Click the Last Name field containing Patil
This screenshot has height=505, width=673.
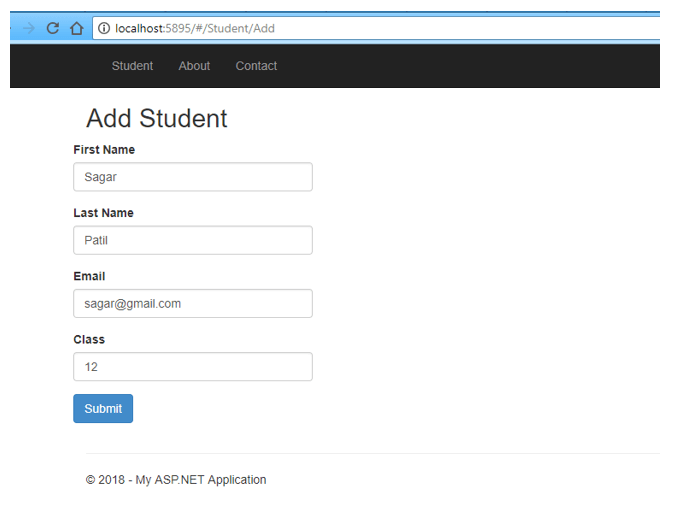pyautogui.click(x=193, y=240)
